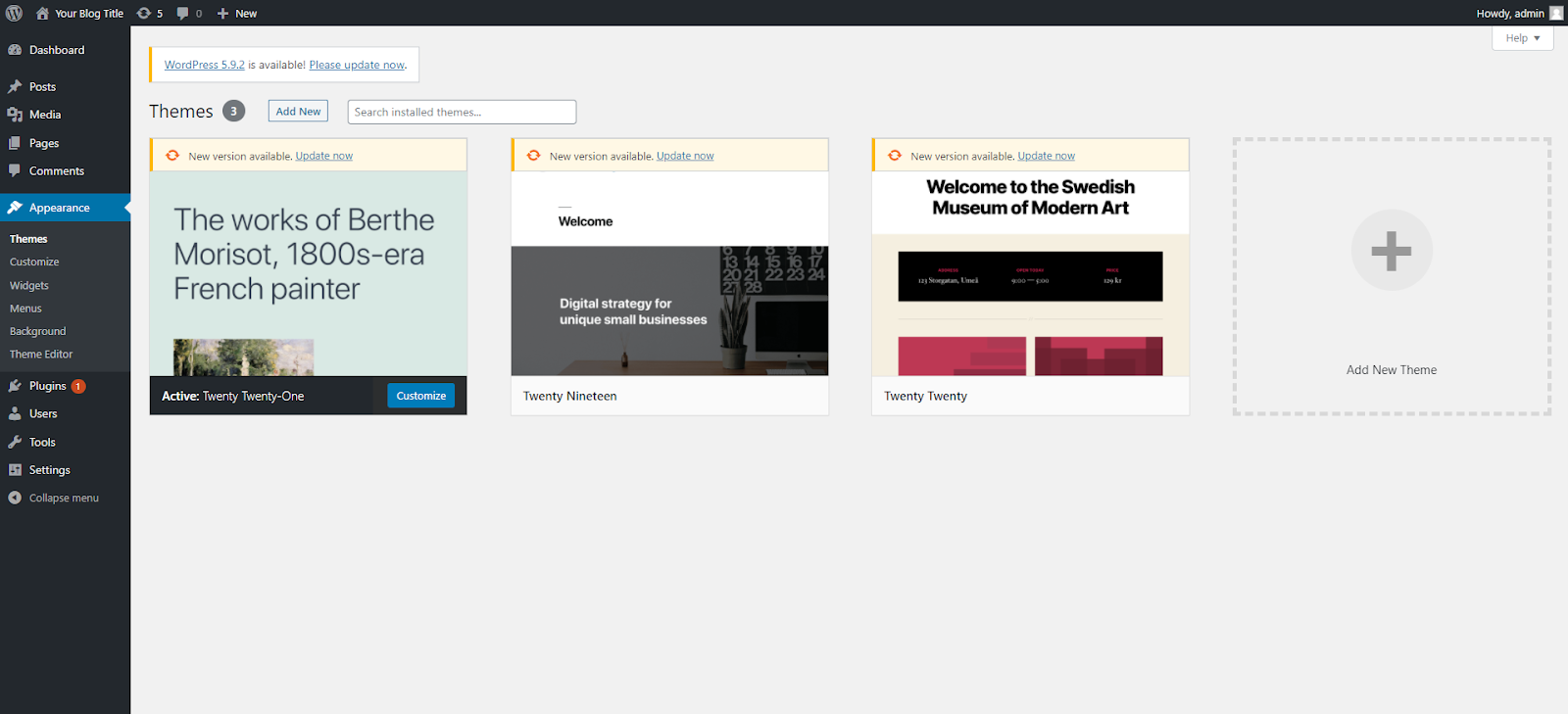The image size is (1568, 714).
Task: Click the Tools wrench icon
Action: 15,442
